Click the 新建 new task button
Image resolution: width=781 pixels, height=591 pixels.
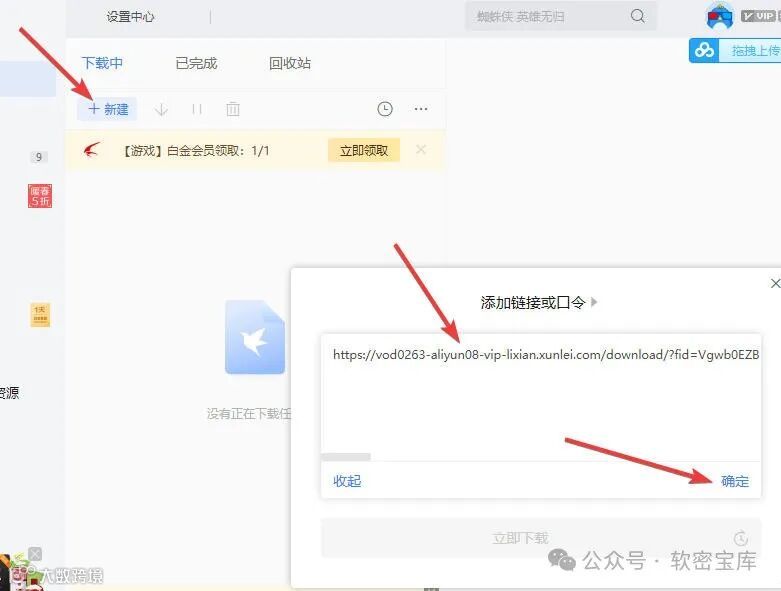[108, 109]
